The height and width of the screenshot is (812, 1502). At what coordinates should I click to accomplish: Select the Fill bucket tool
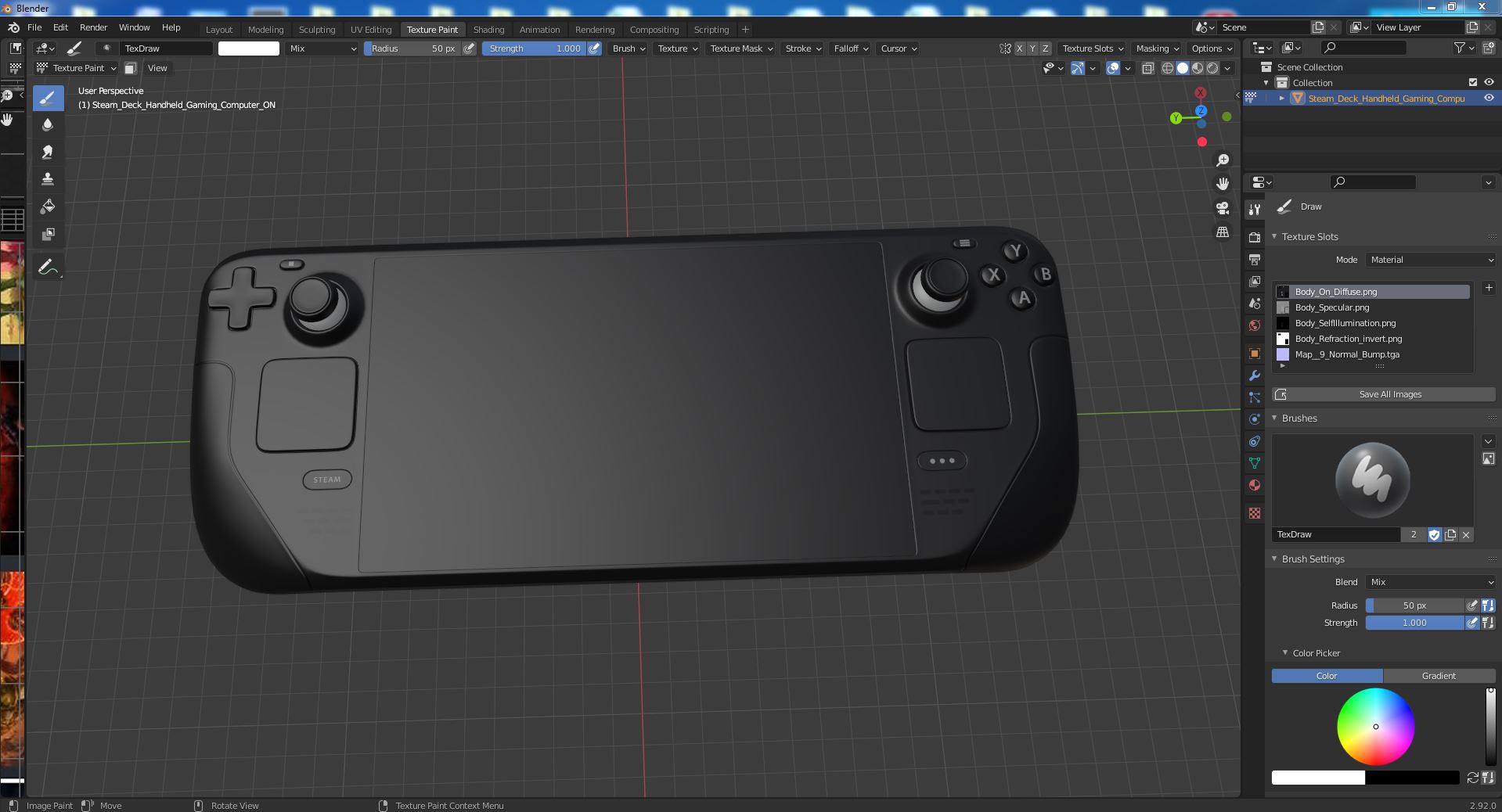48,207
